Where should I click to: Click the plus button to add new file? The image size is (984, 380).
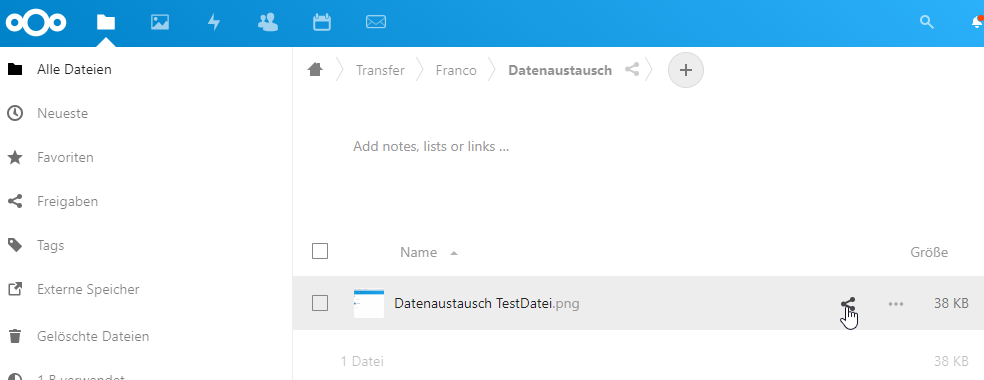686,70
